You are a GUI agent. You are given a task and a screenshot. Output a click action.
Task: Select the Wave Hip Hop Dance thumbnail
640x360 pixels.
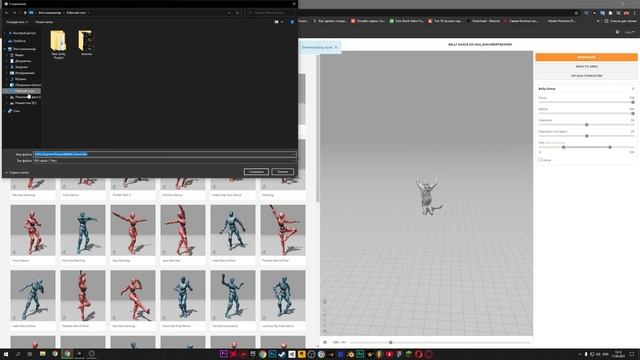point(183,296)
